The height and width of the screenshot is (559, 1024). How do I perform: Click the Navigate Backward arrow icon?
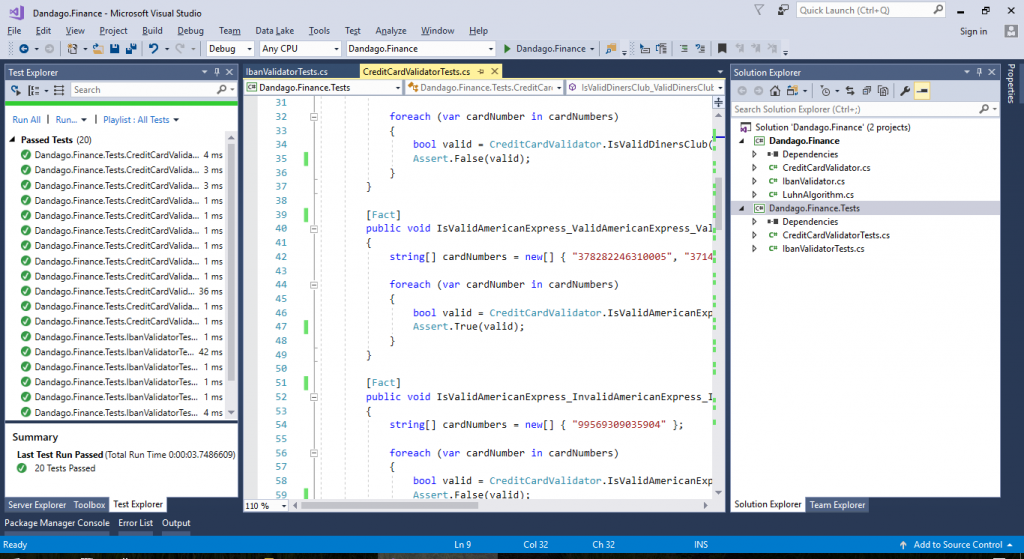coord(24,48)
